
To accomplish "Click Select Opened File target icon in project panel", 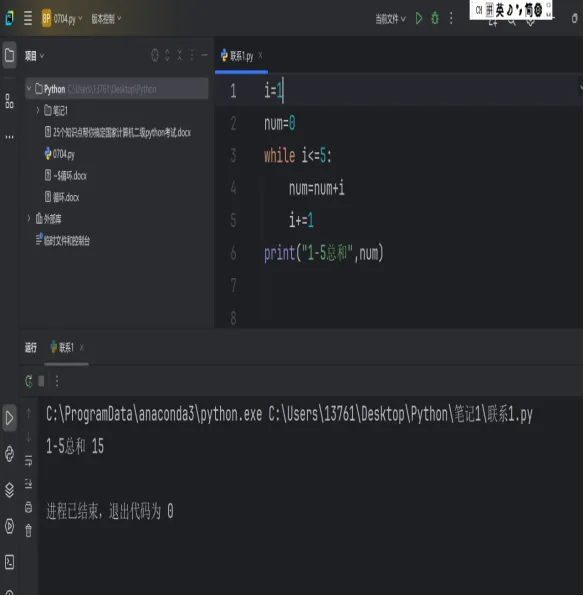I will click(154, 55).
